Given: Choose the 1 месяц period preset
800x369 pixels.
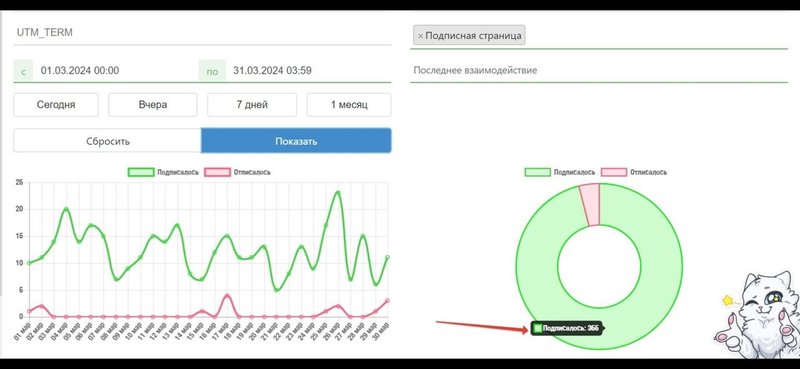Looking at the screenshot, I should click(349, 105).
